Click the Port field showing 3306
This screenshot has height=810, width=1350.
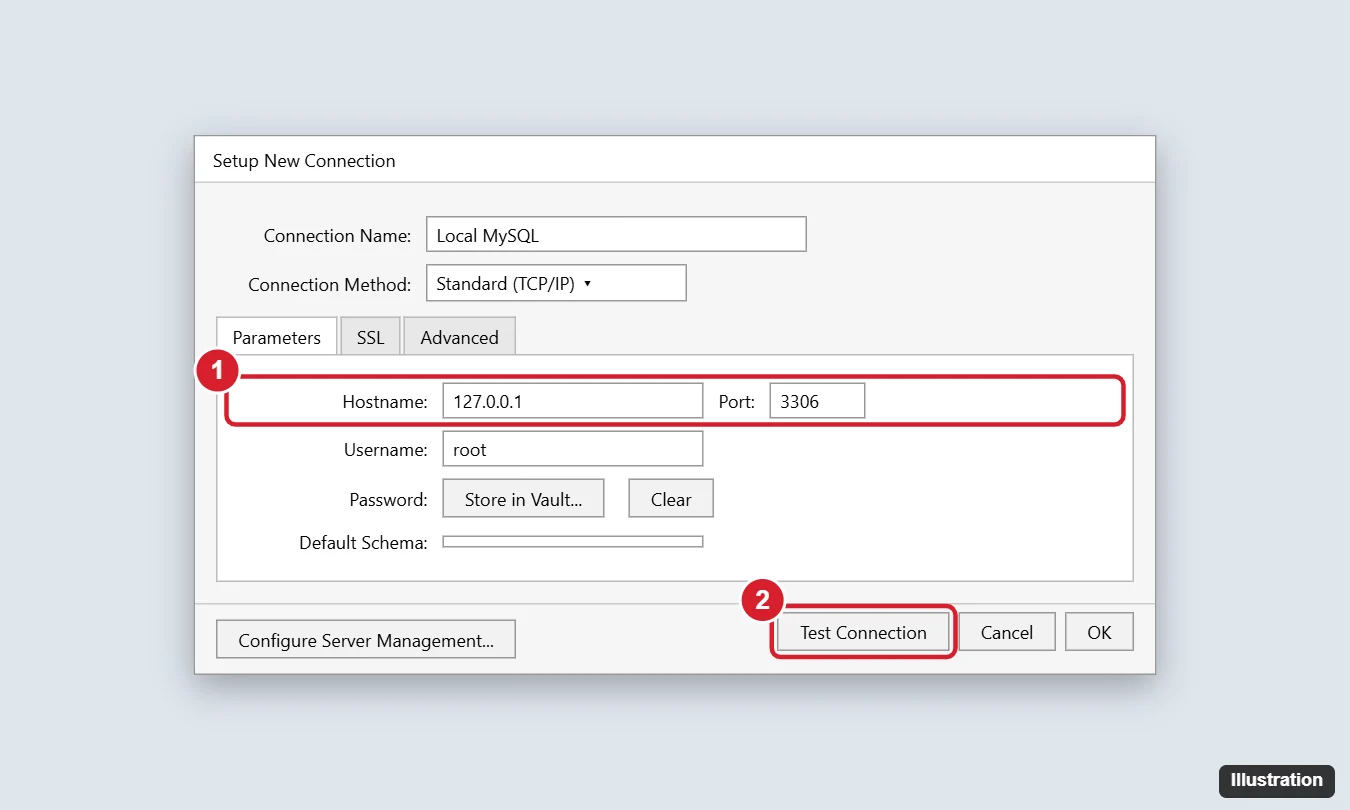point(817,401)
